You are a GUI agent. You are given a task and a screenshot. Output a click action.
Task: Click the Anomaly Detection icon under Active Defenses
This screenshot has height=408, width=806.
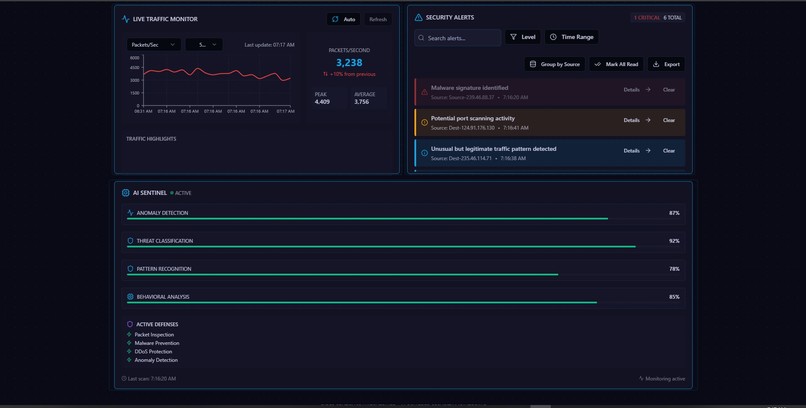[129, 360]
